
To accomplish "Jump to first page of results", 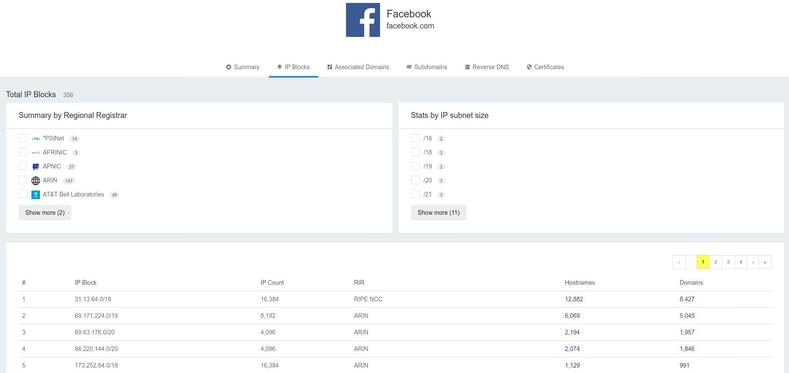I will (678, 262).
